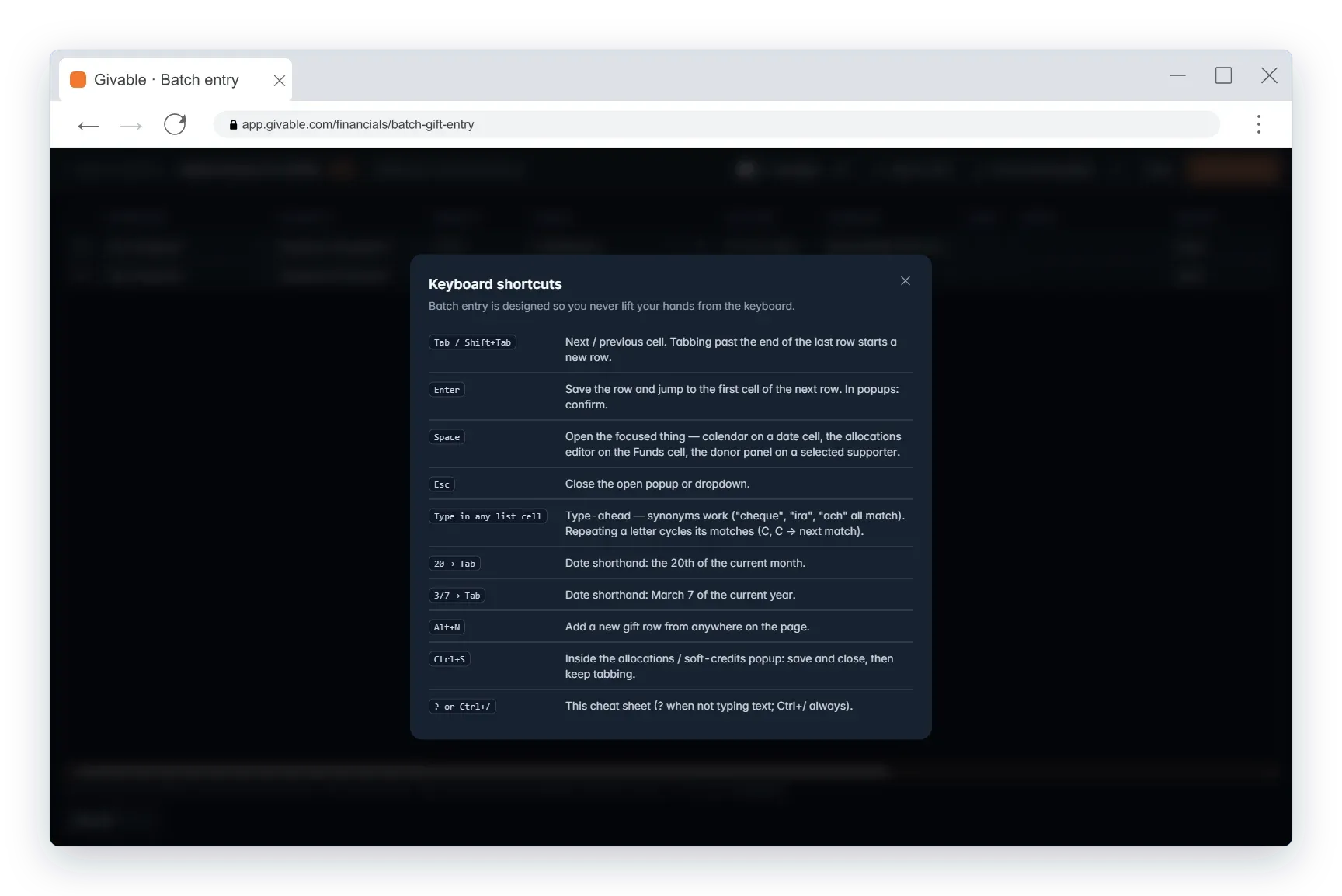Click the lock icon in address bar
The width and height of the screenshot is (1342, 896).
pyautogui.click(x=233, y=124)
